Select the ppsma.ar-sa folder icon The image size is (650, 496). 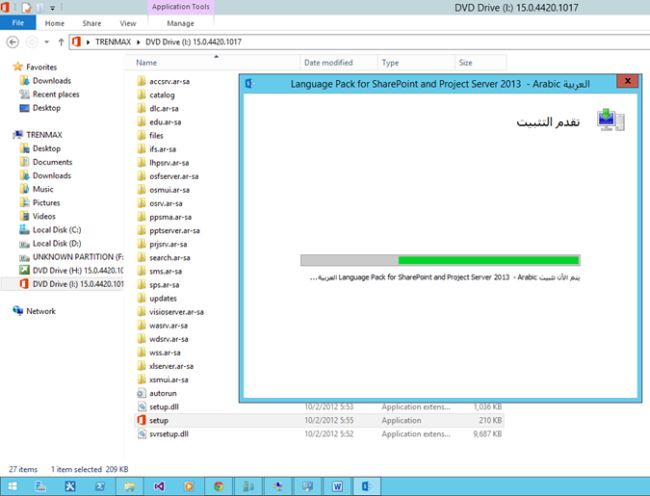141,217
